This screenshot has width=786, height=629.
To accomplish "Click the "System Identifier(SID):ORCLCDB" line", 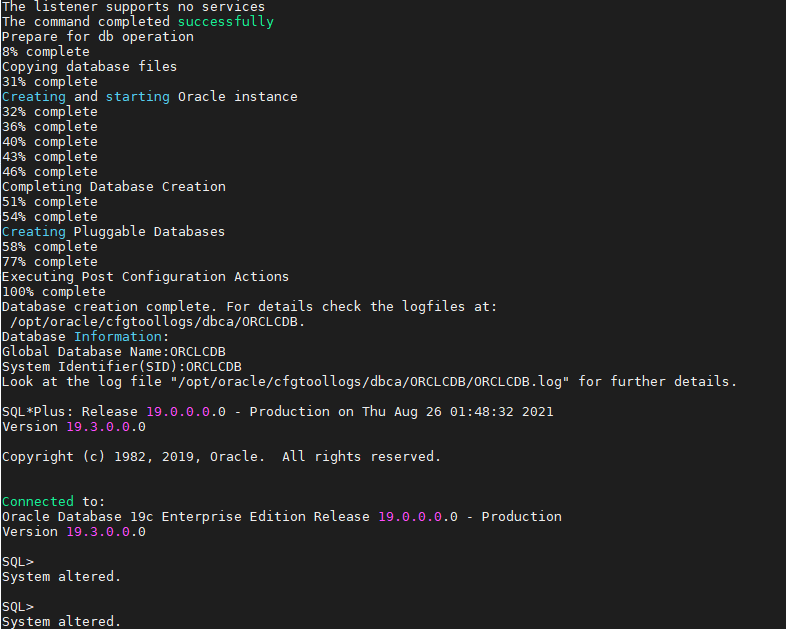I will coord(122,367).
